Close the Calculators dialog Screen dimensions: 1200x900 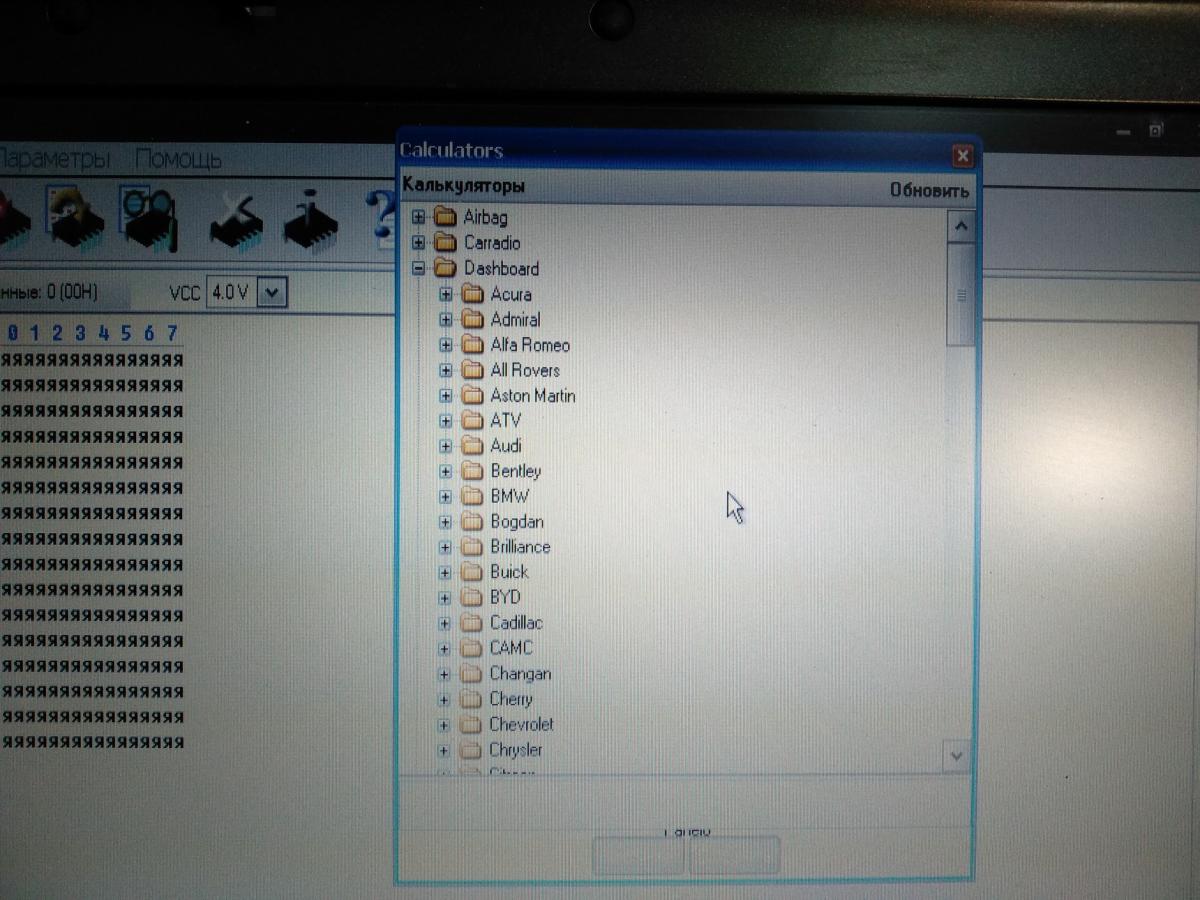962,156
